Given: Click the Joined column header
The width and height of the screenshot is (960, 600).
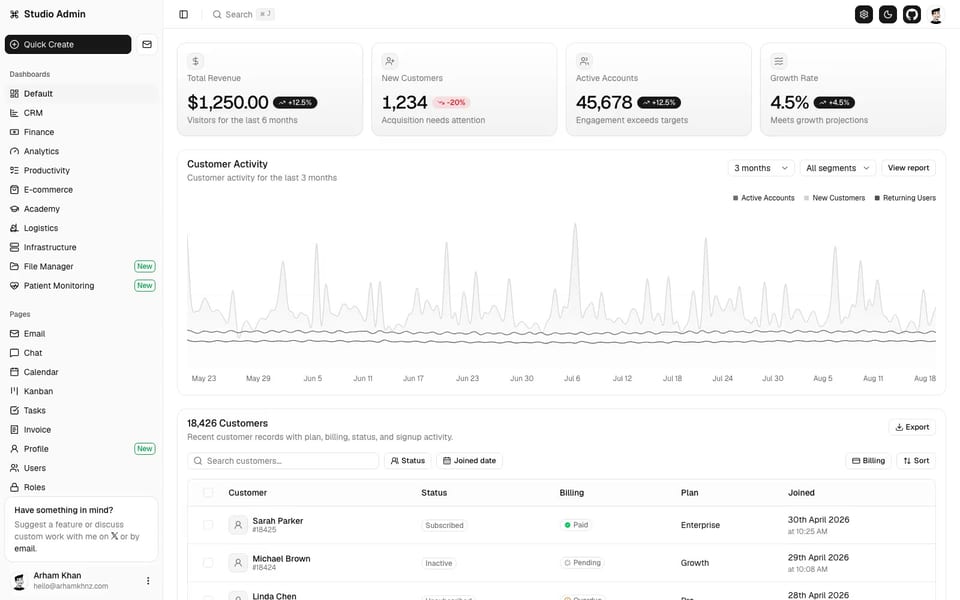Looking at the screenshot, I should click(x=801, y=492).
